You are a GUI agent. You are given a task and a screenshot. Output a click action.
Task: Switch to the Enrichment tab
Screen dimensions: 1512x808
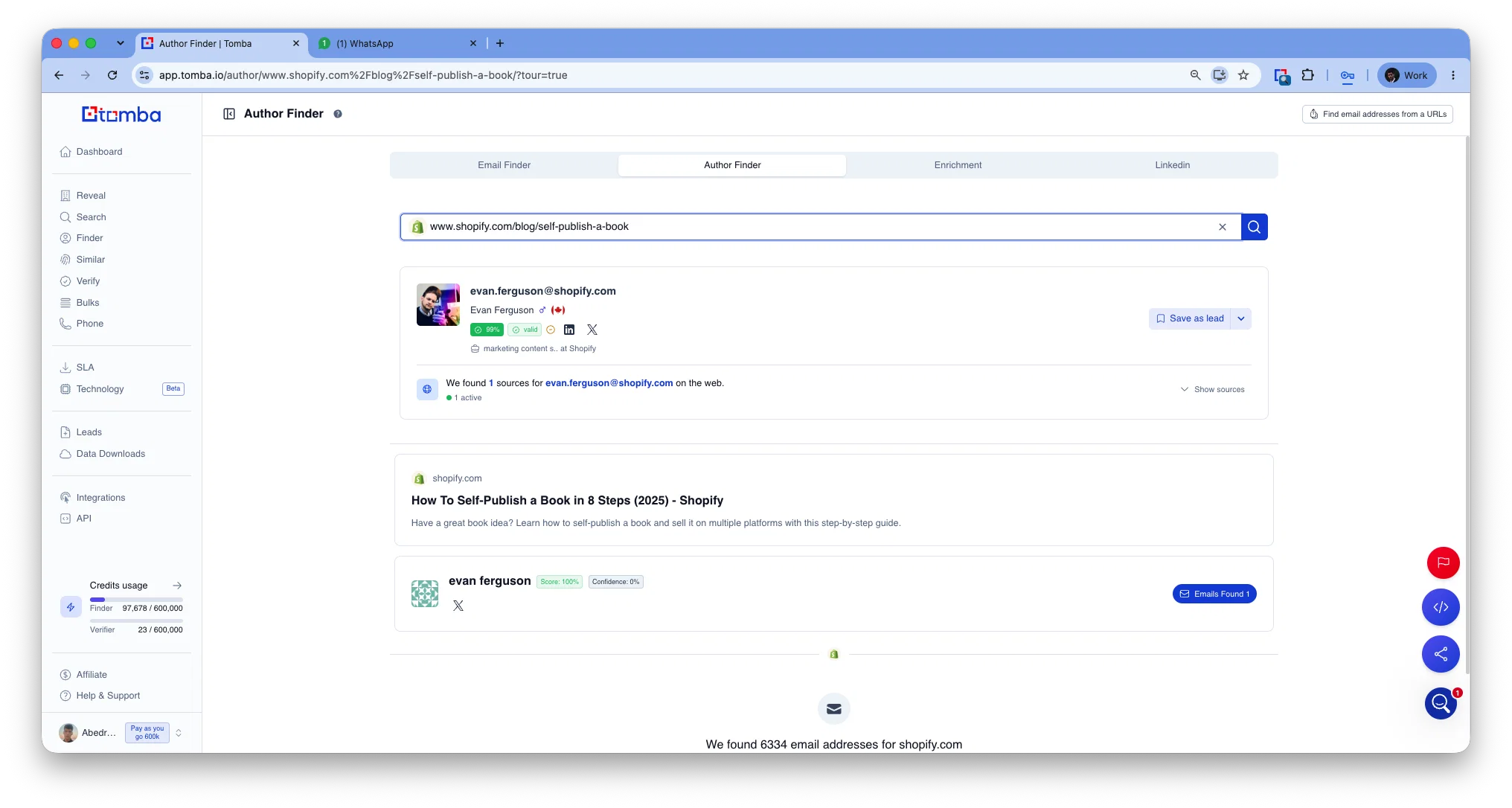[x=958, y=165]
